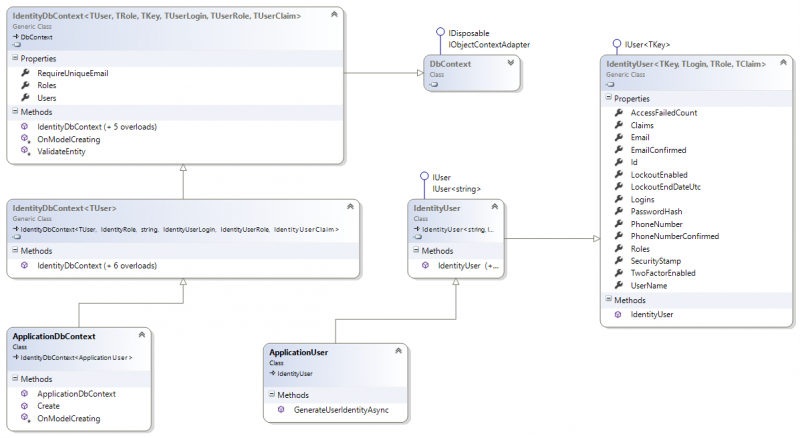The image size is (800, 438).
Task: Select the OnModelCreating method in top IdentityDbContext
Action: (68, 139)
